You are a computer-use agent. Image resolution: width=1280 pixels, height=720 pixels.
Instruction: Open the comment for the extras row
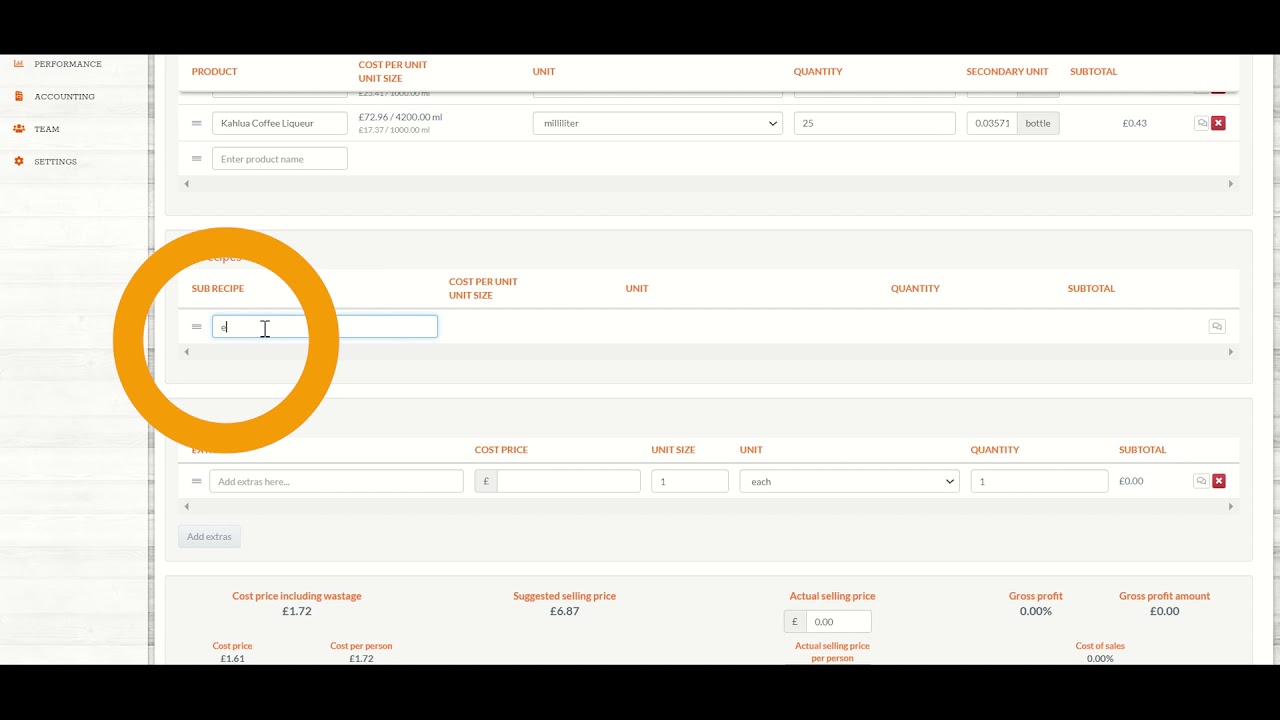(1201, 481)
